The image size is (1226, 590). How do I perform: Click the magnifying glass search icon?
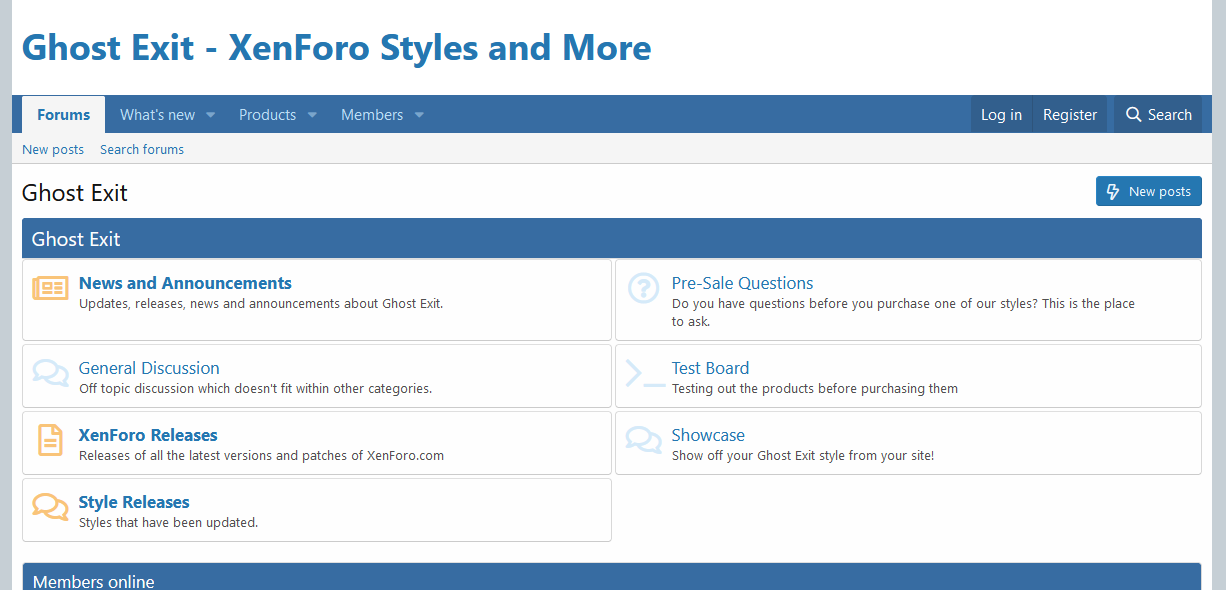tap(1133, 115)
